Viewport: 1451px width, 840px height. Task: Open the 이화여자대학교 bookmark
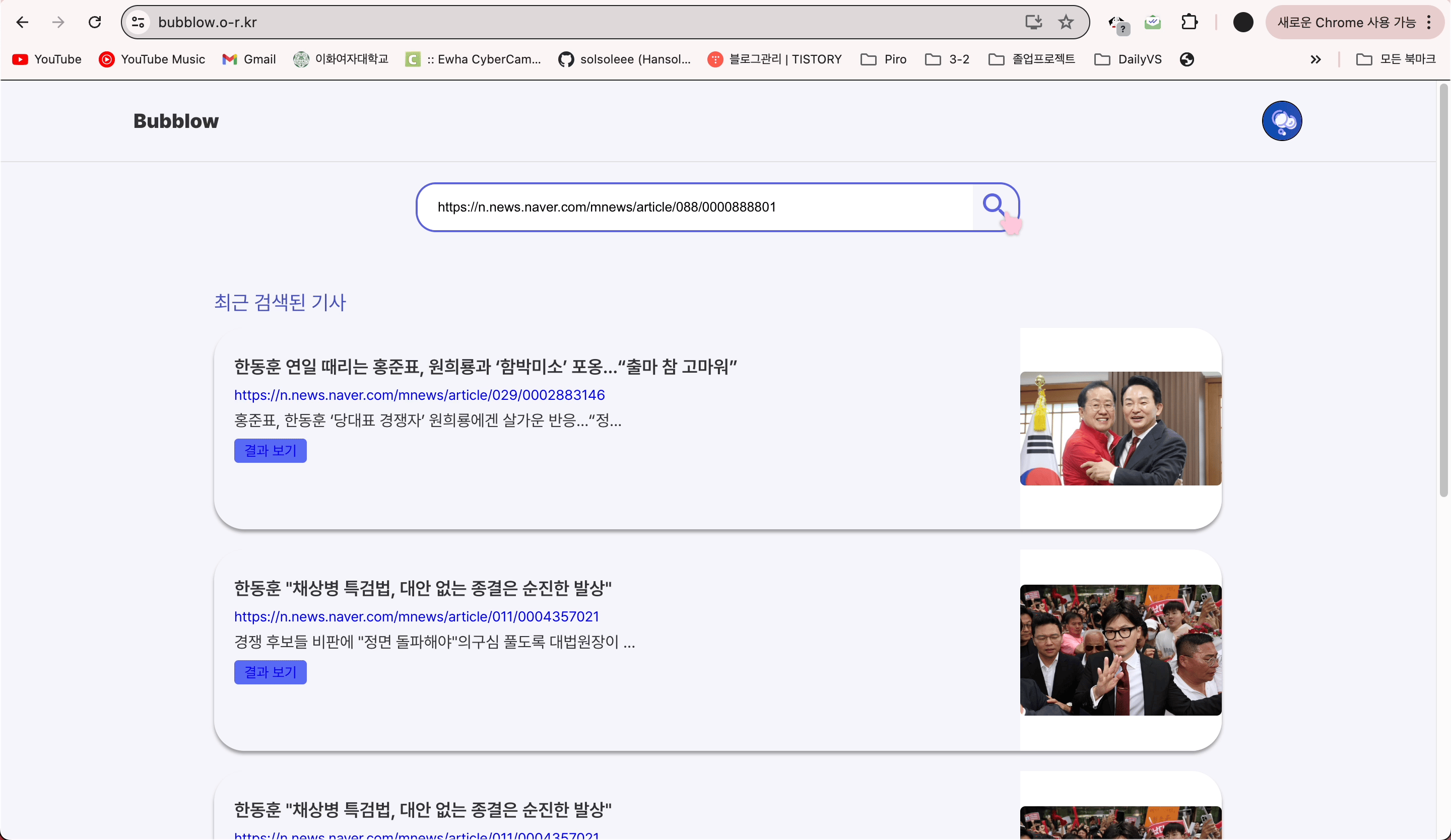[341, 59]
